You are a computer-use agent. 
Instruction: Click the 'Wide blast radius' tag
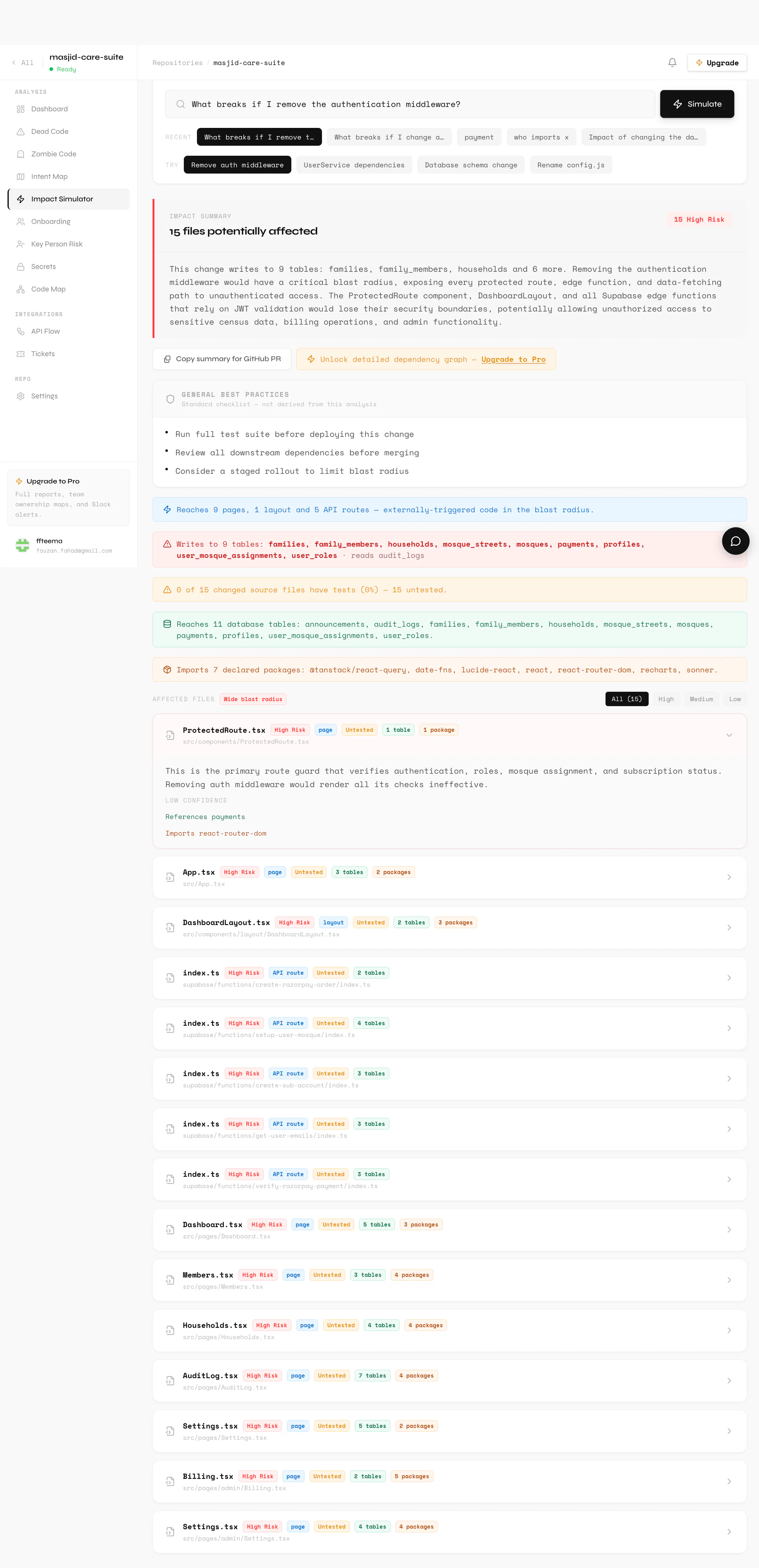(x=253, y=699)
